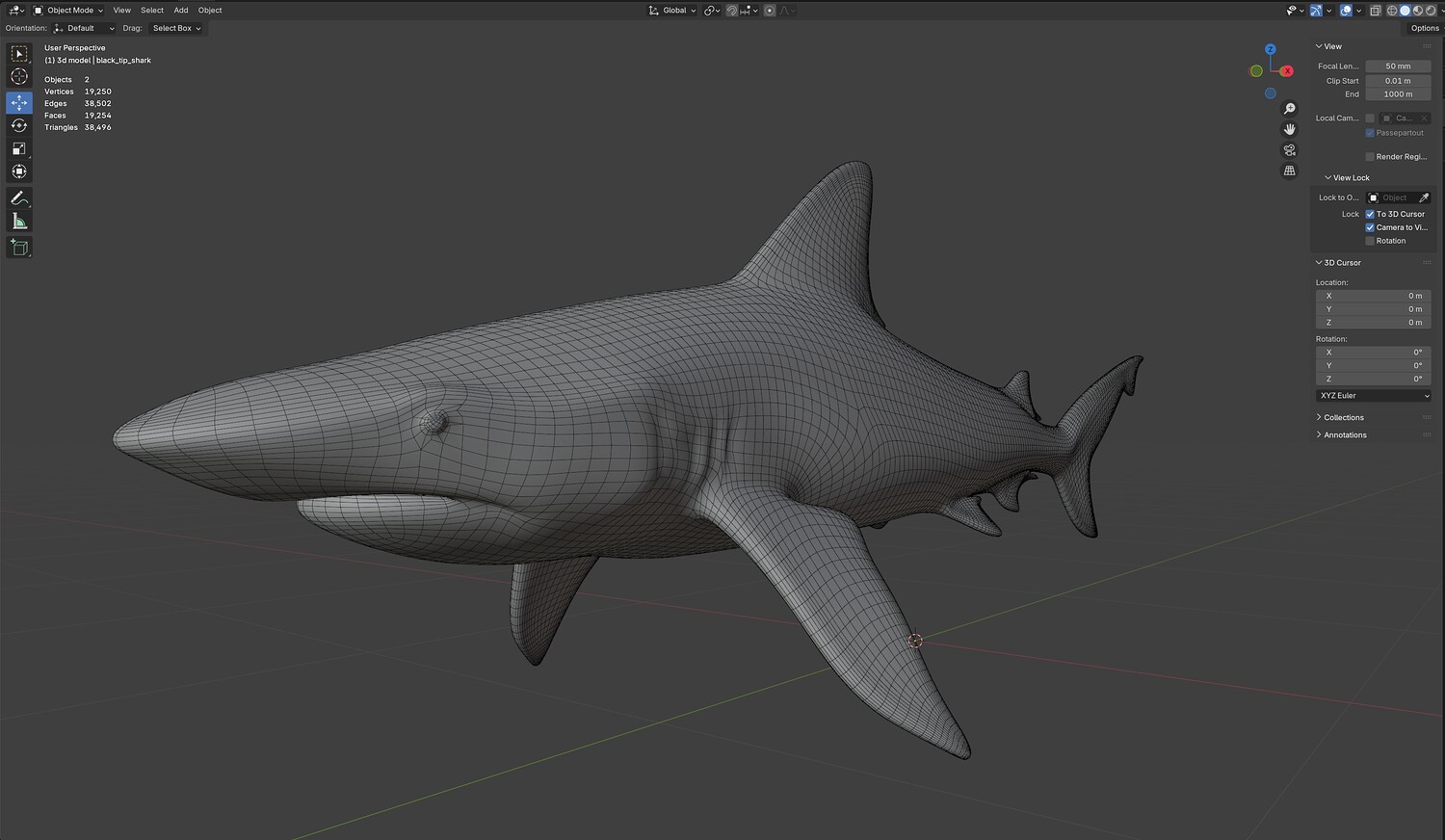Toggle proportional editing icon
Viewport: 1445px width, 840px height.
(x=770, y=11)
